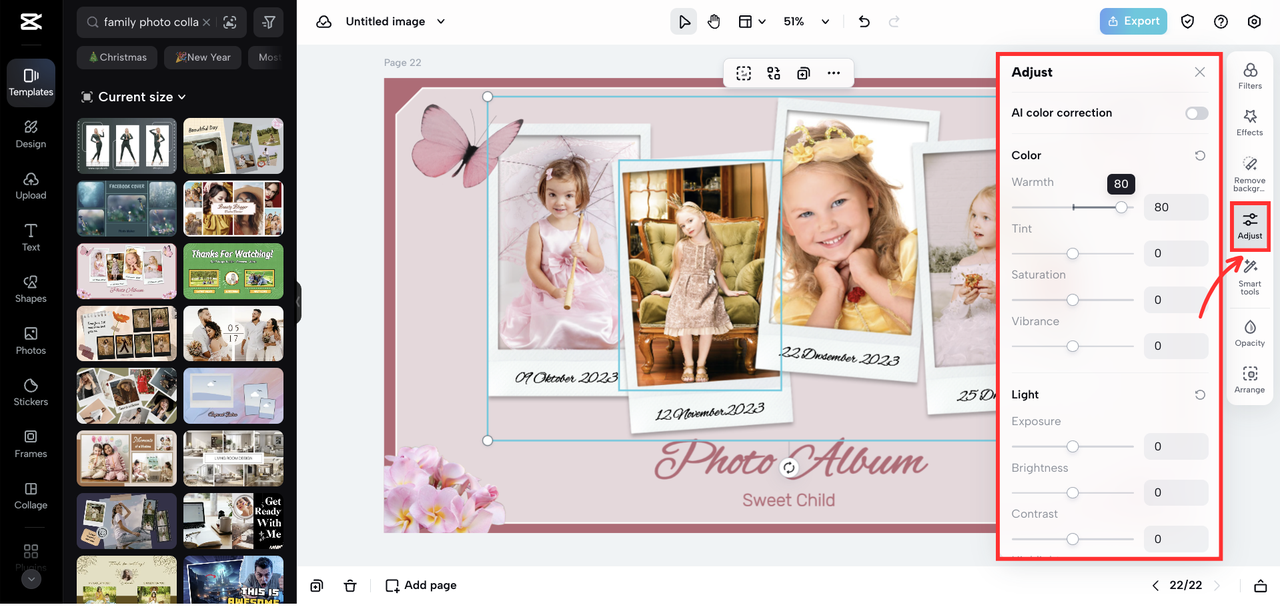Open the Opacity tool

pos(1250,333)
